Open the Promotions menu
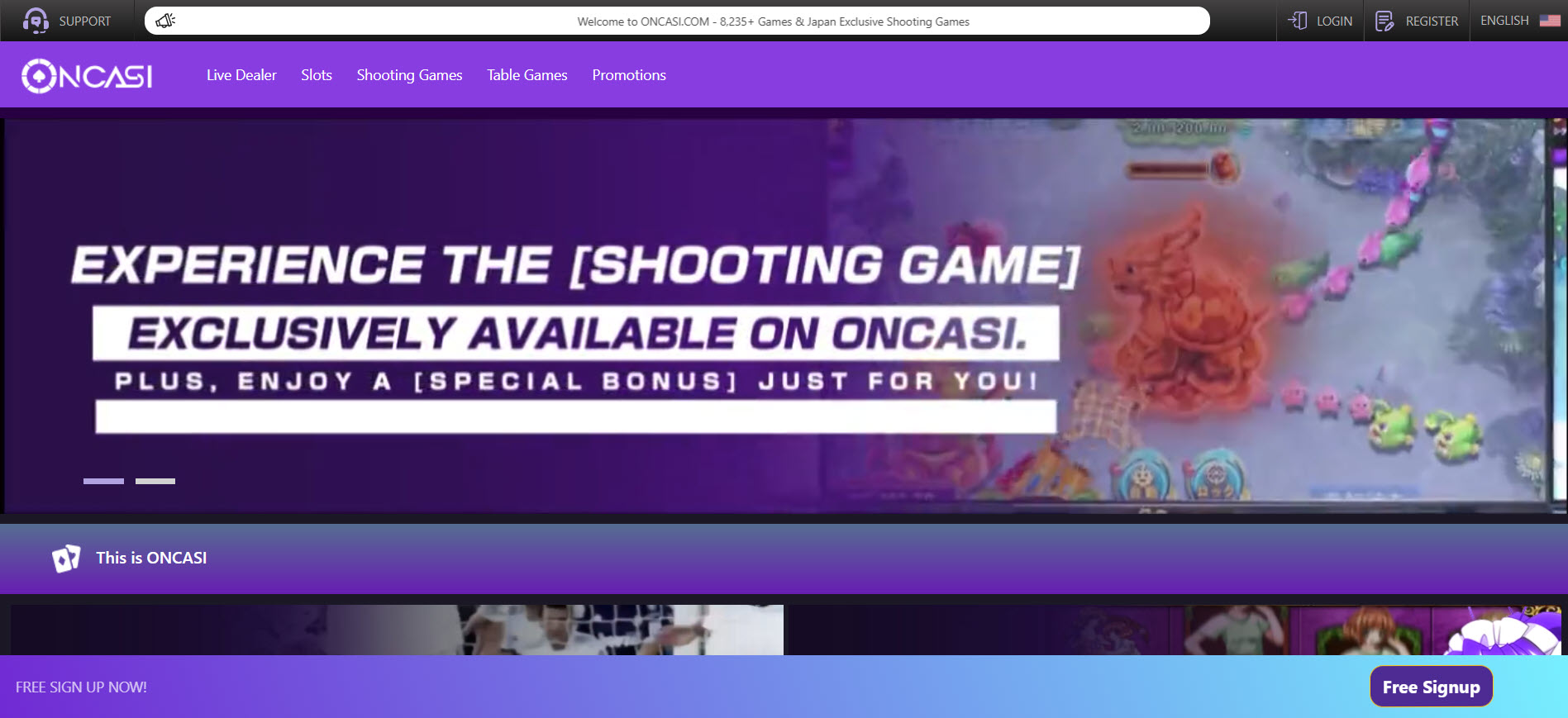 coord(629,75)
